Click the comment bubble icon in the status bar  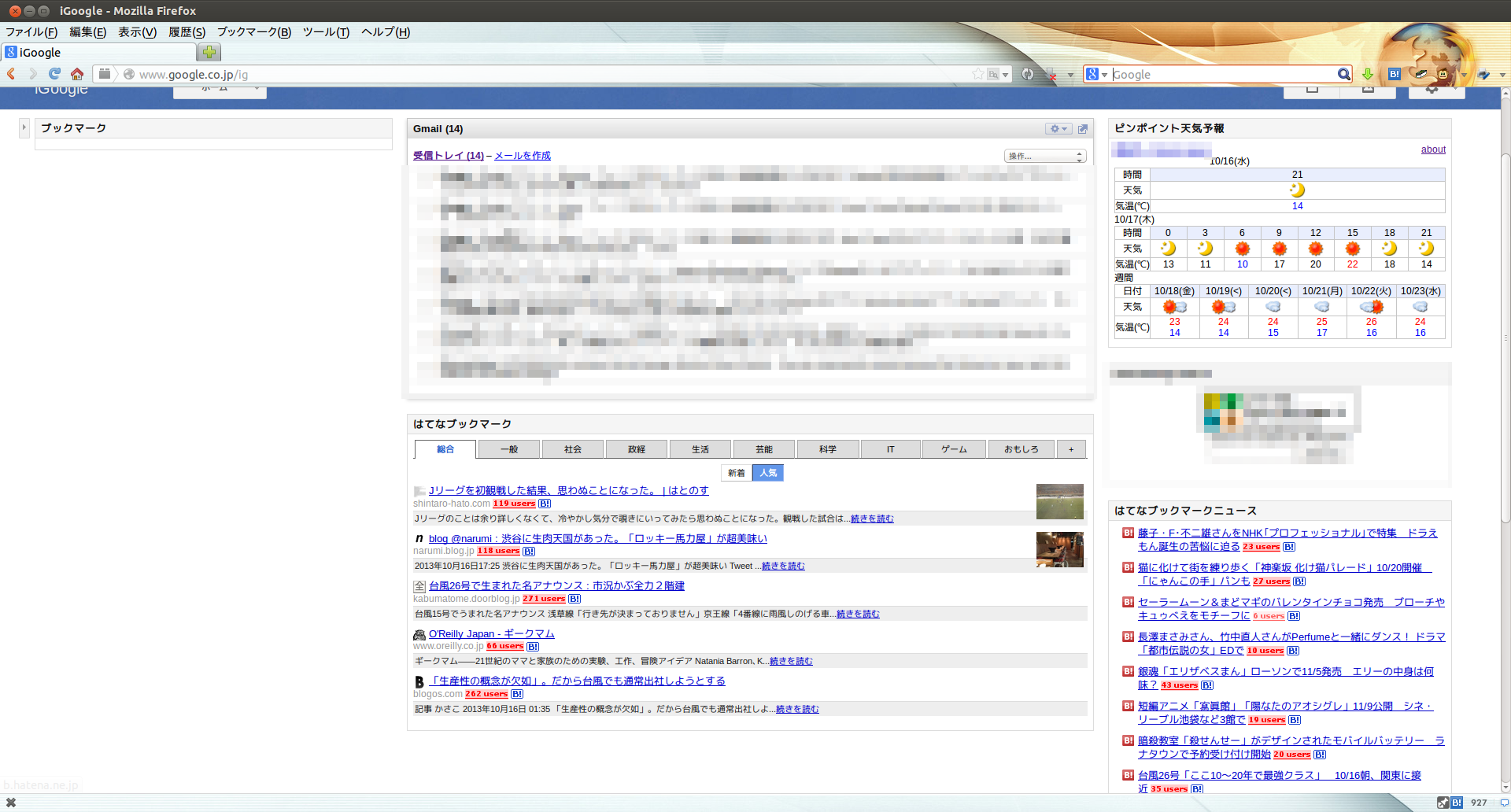click(x=1504, y=803)
